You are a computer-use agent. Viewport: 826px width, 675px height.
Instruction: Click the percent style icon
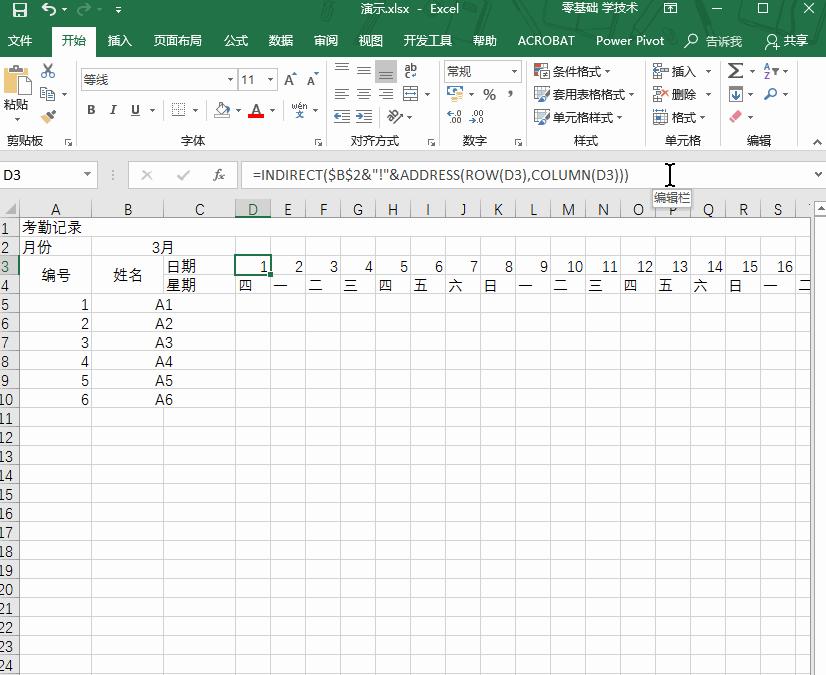click(489, 94)
